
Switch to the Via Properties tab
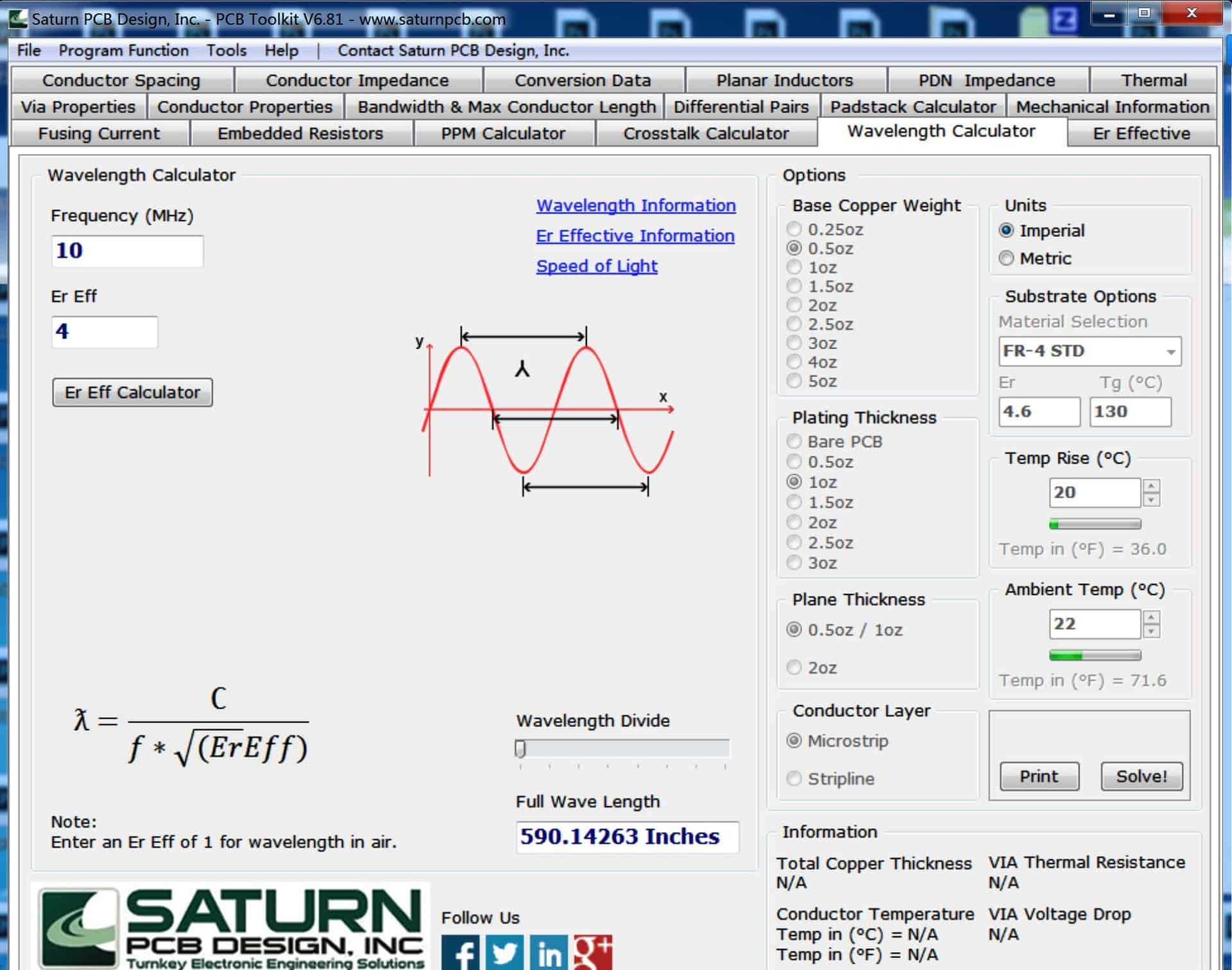(x=78, y=106)
